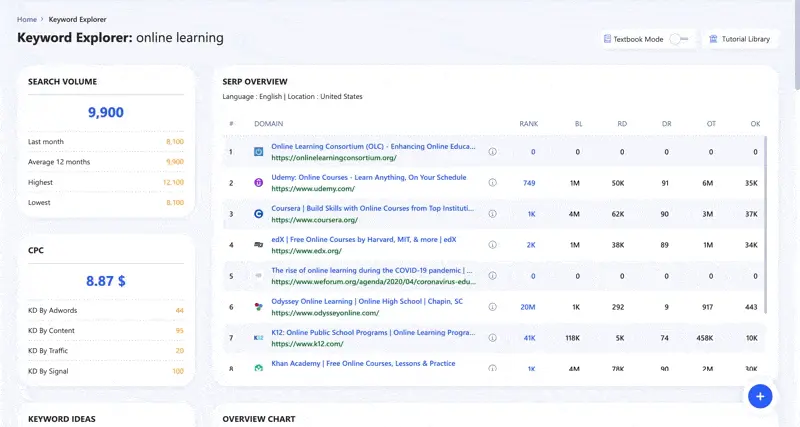Click the DR column header
This screenshot has height=427, width=800.
(666, 124)
